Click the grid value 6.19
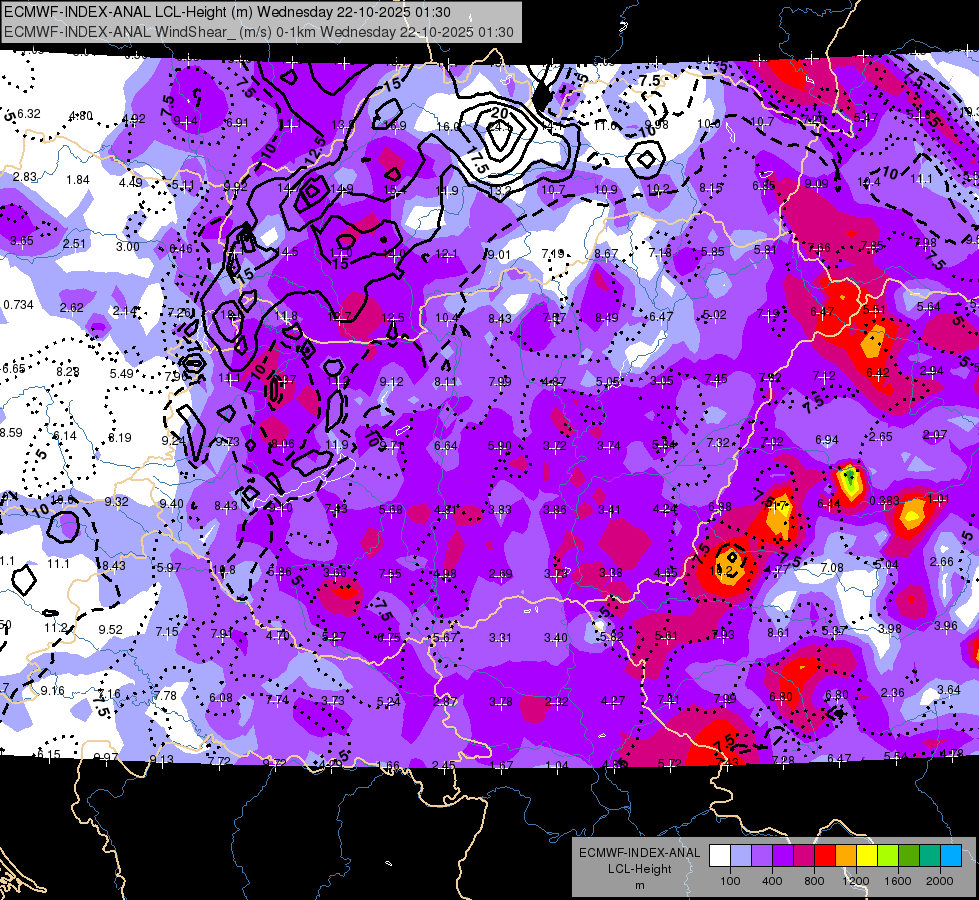 (120, 438)
